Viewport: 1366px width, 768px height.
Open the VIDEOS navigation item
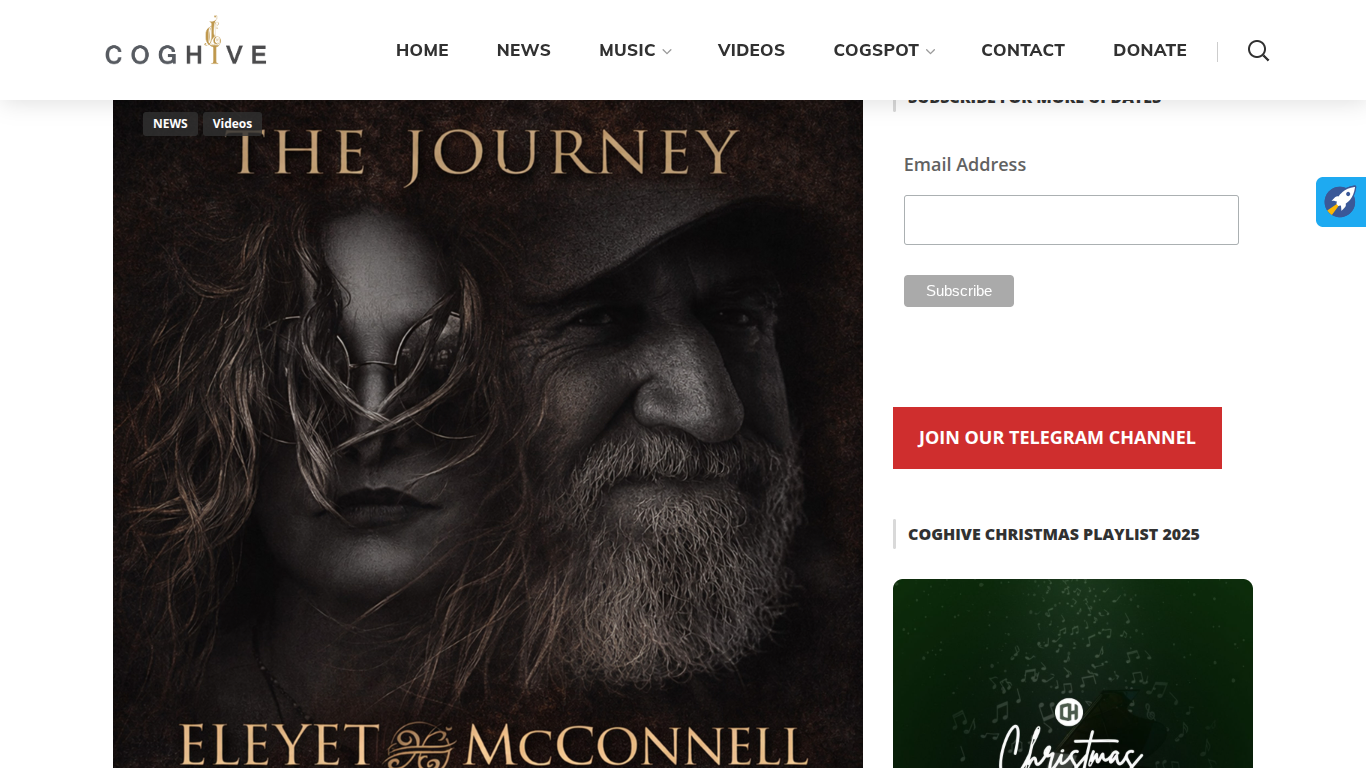tap(751, 50)
